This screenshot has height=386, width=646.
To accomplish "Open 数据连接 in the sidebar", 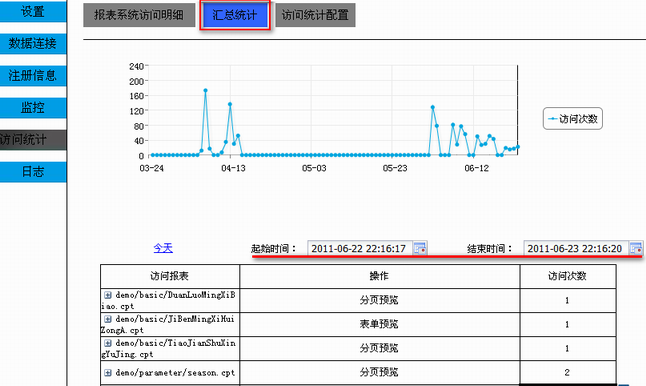I will [33, 43].
